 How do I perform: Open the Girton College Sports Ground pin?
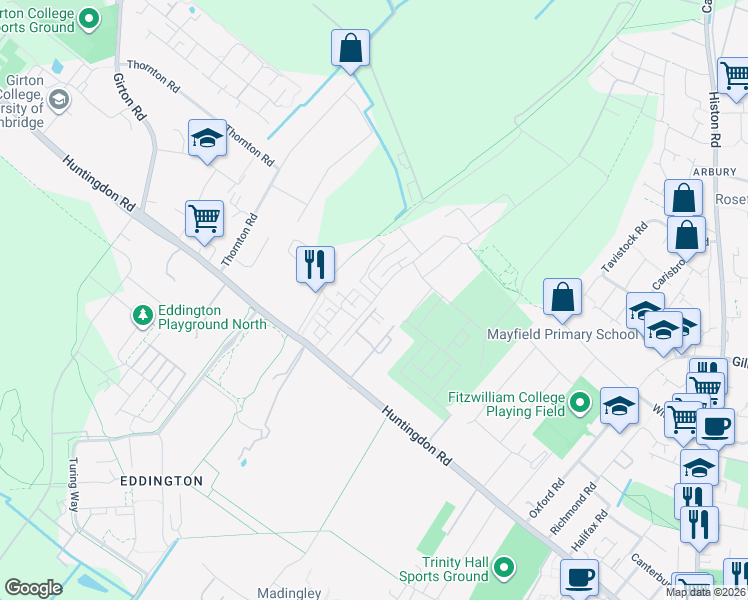pyautogui.click(x=89, y=20)
